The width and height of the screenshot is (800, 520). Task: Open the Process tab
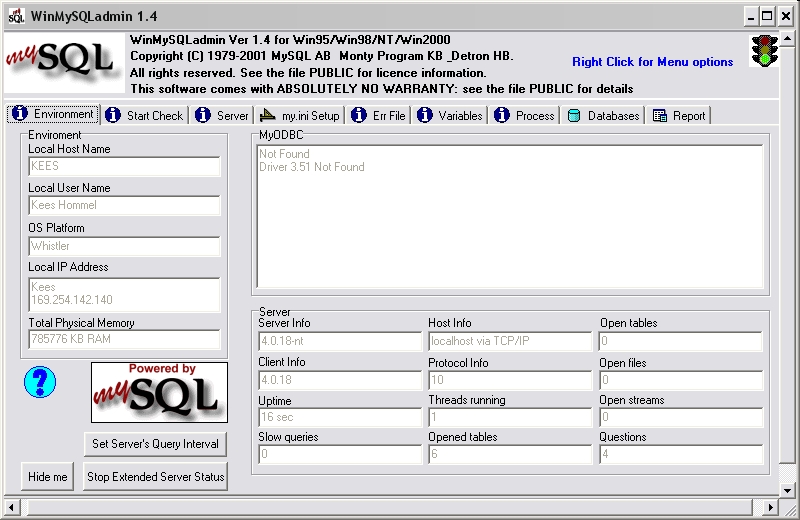524,115
